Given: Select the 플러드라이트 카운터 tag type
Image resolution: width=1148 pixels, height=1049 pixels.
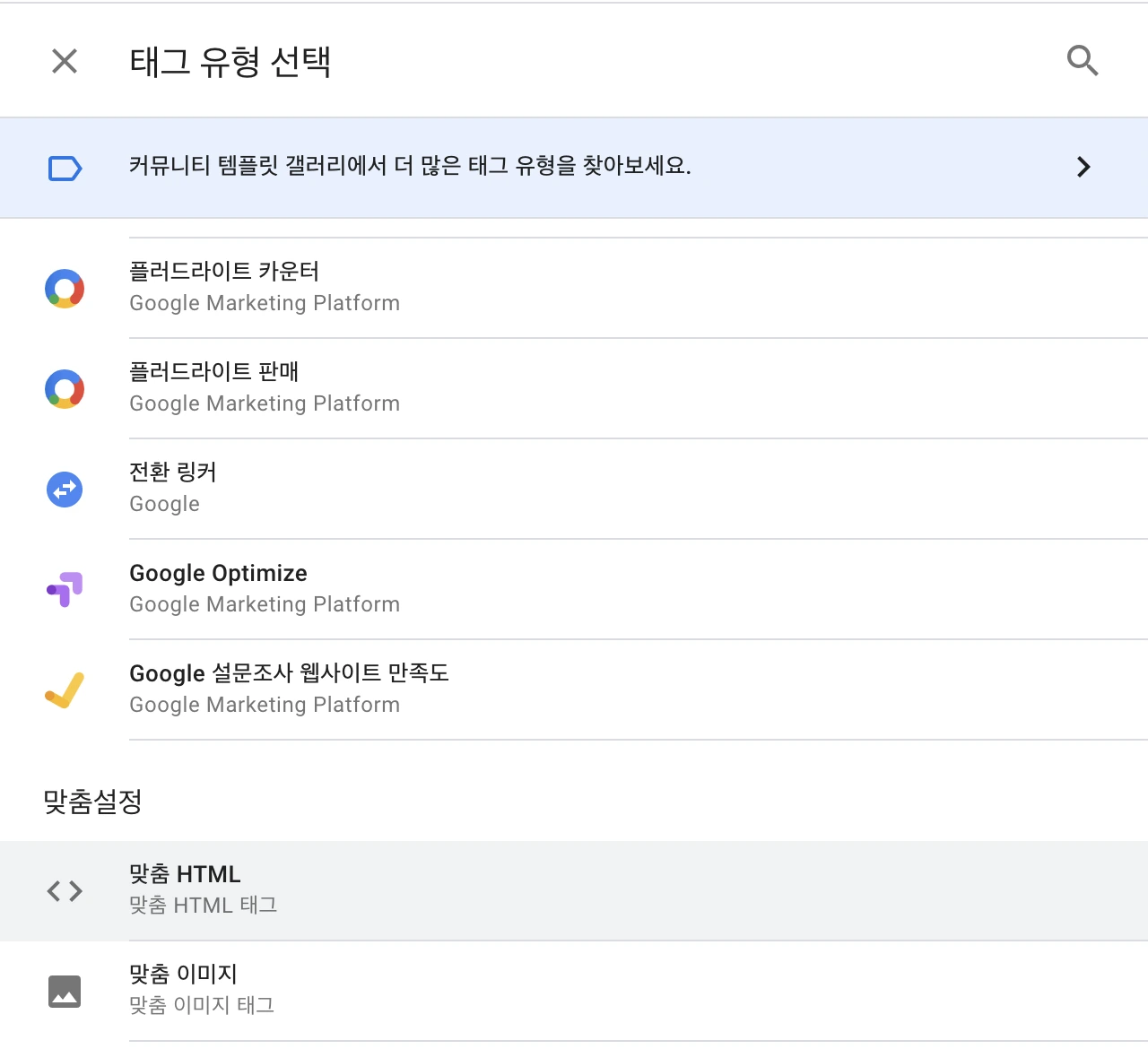Looking at the screenshot, I should click(x=224, y=272).
